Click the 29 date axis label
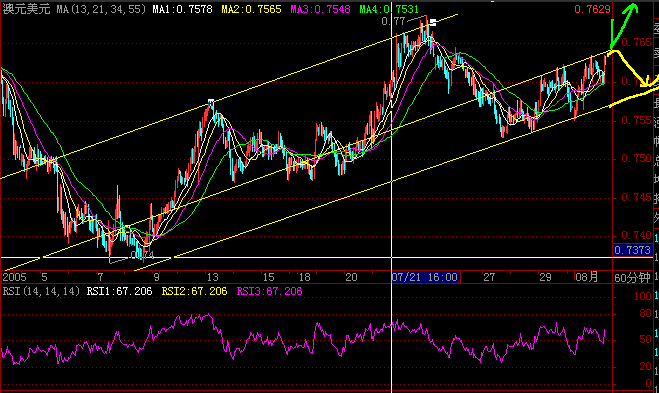This screenshot has height=393, width=659. click(545, 277)
